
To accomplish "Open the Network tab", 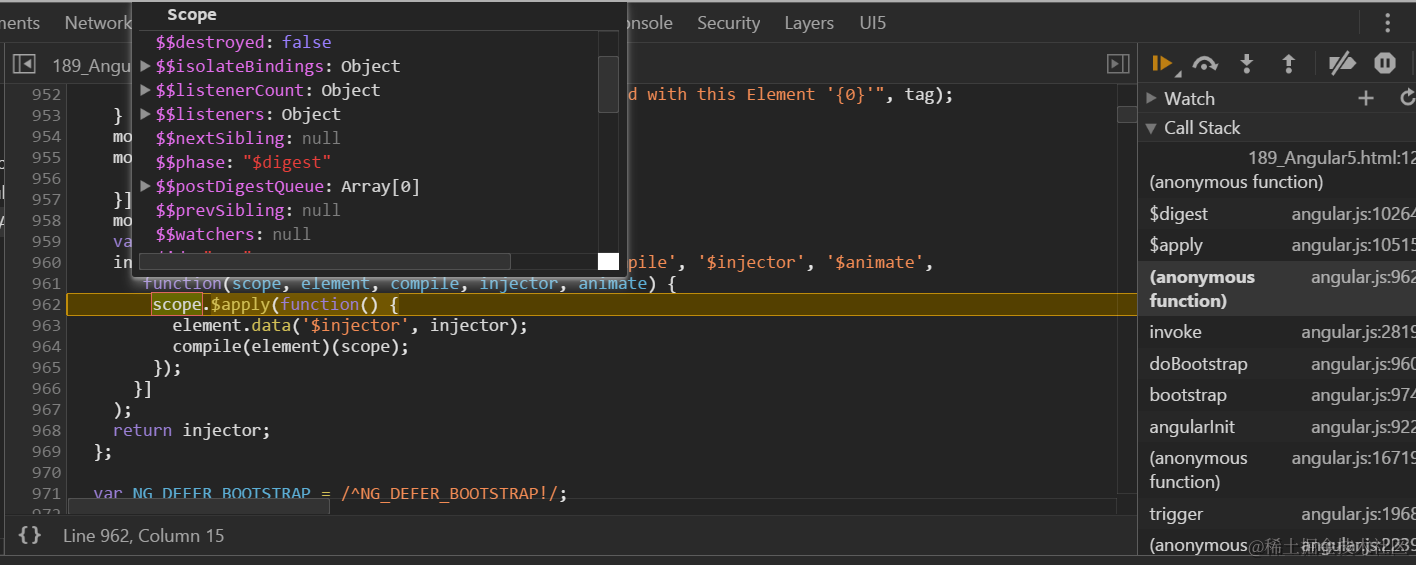I will coord(97,23).
